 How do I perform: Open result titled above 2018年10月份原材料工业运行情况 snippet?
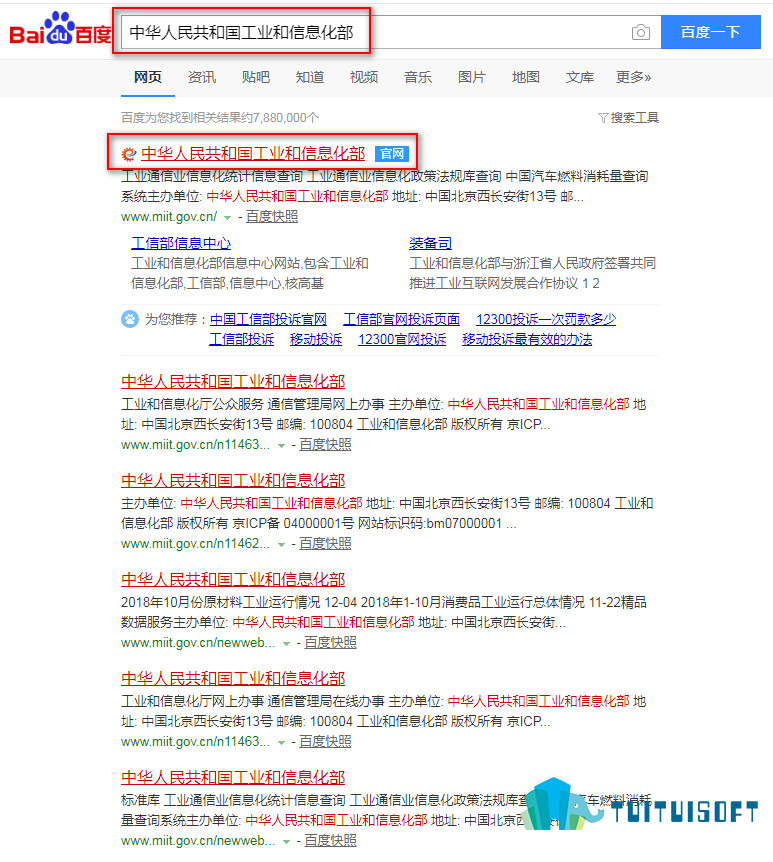coord(233,579)
